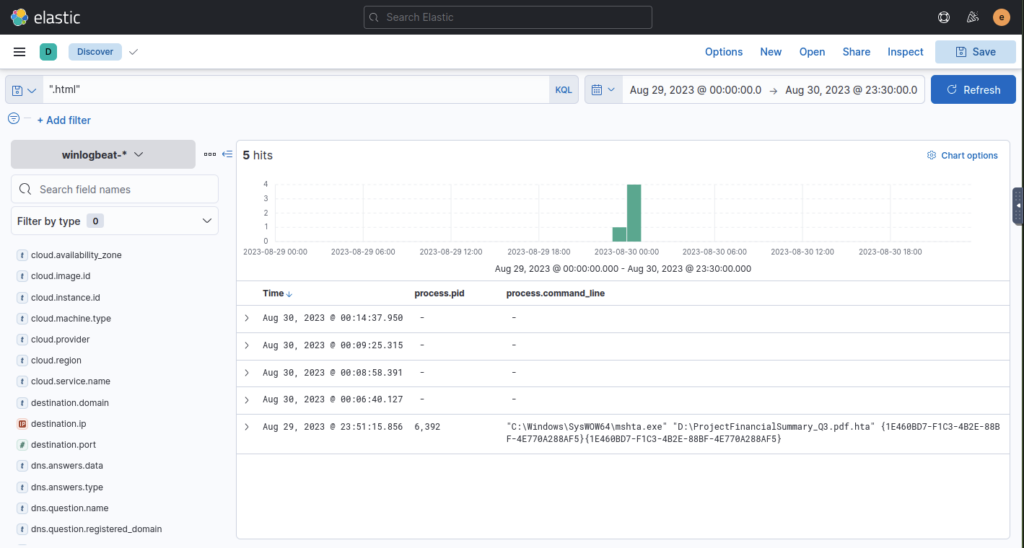Select the dns.question.name field
Screen dimensions: 1024x548
click(x=70, y=508)
